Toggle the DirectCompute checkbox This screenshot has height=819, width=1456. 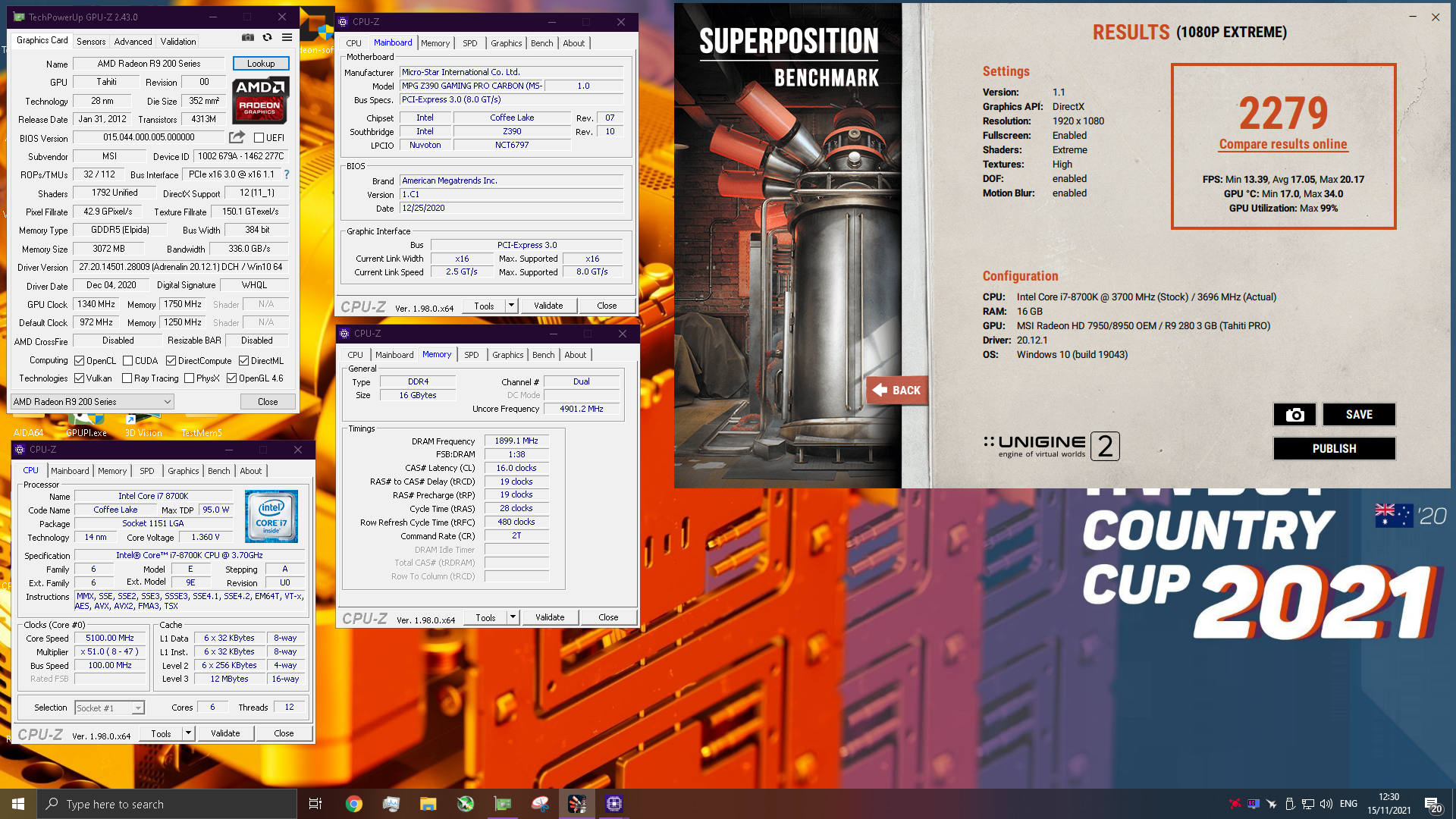point(171,361)
